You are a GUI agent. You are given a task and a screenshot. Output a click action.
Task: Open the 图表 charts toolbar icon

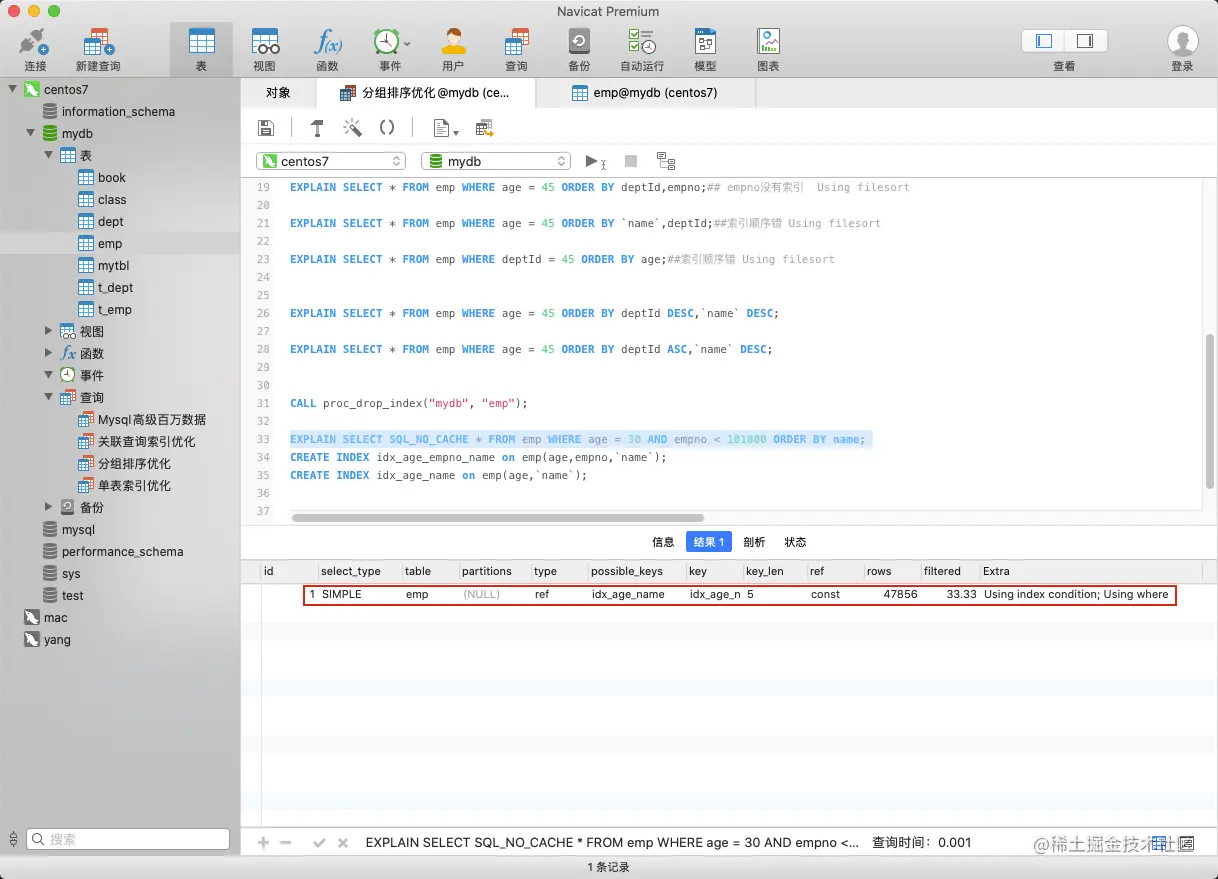pyautogui.click(x=768, y=41)
